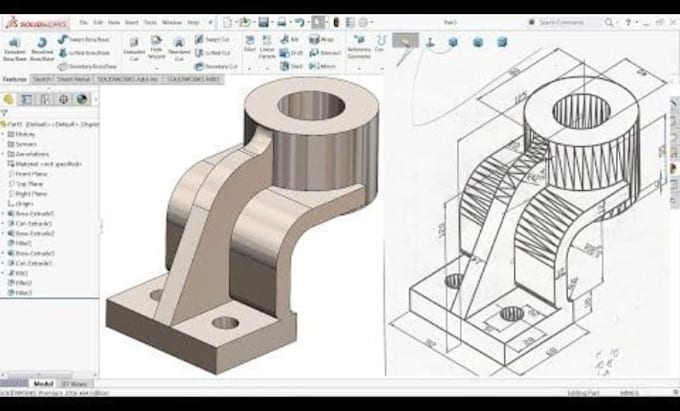Pick the Draft feature tool
The width and height of the screenshot is (680, 411).
291,53
